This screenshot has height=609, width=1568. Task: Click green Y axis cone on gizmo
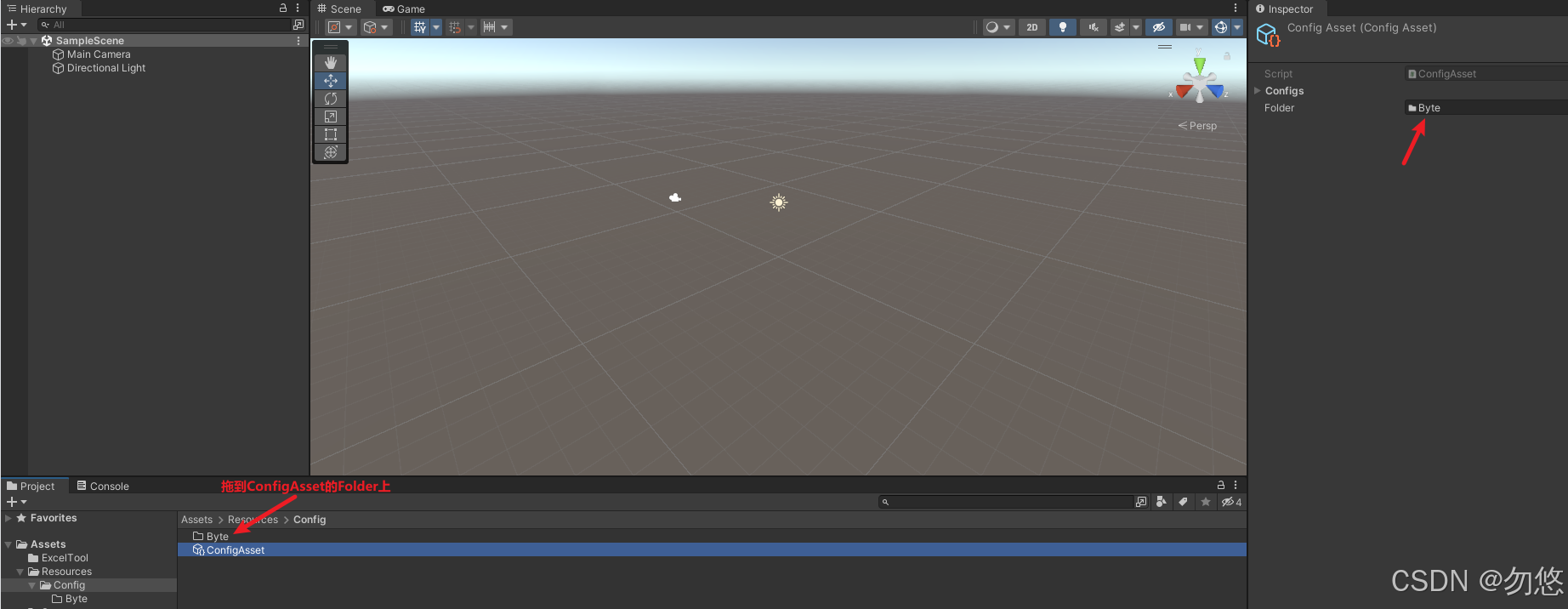click(x=1199, y=65)
